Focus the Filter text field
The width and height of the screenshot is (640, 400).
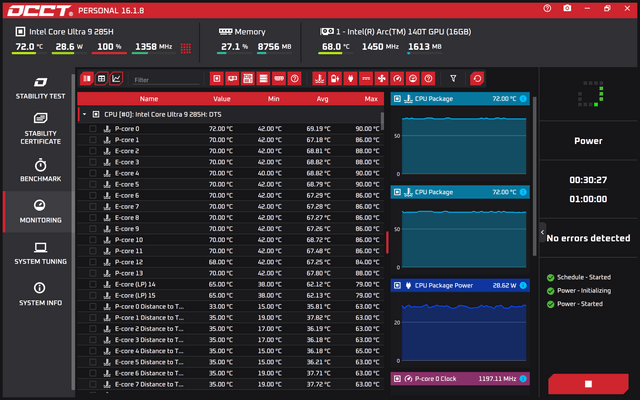coord(167,80)
